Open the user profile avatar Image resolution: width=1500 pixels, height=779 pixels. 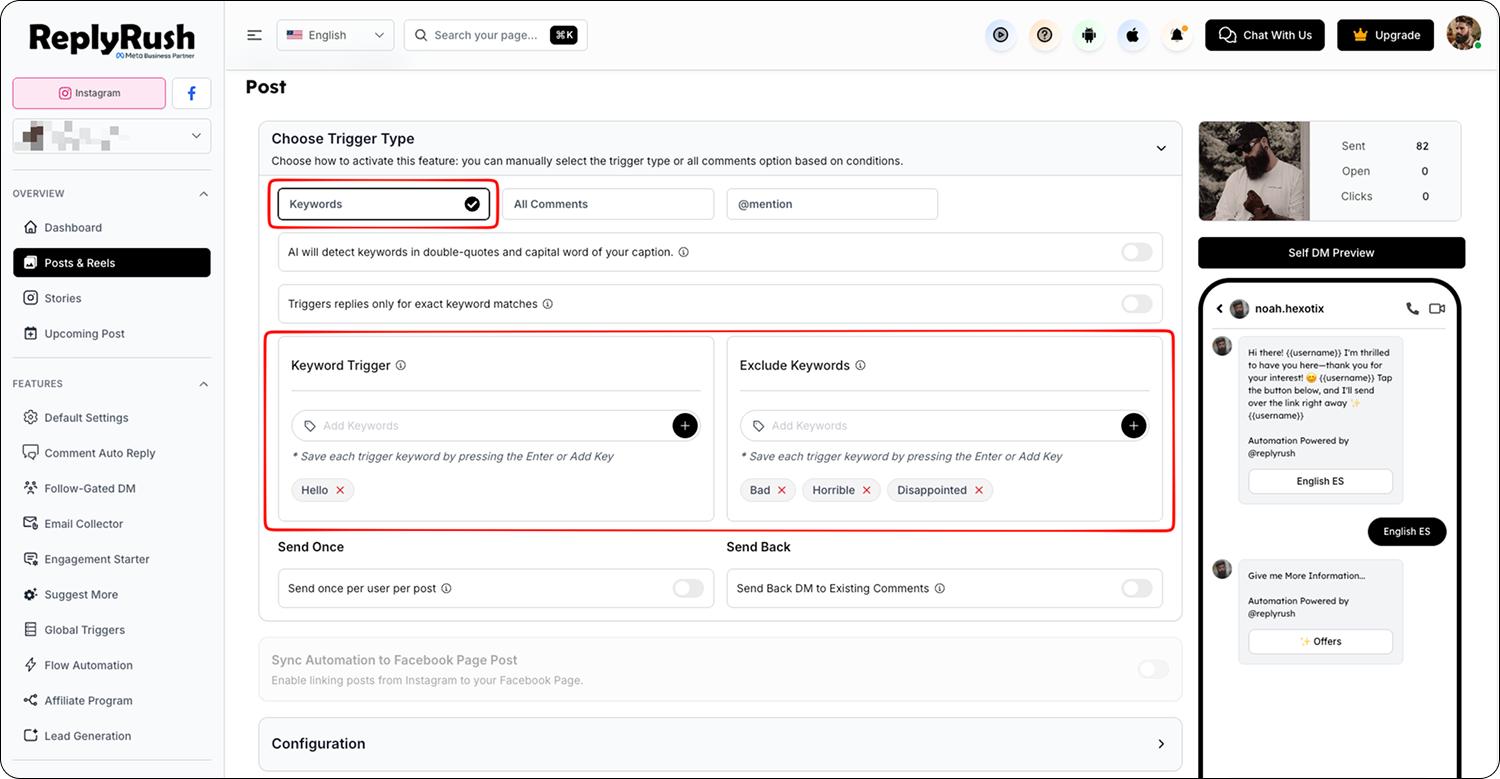point(1464,35)
